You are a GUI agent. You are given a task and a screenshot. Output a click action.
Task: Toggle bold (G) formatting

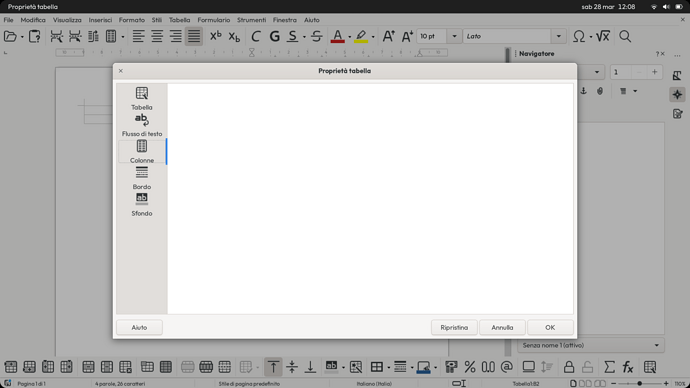tap(275, 36)
